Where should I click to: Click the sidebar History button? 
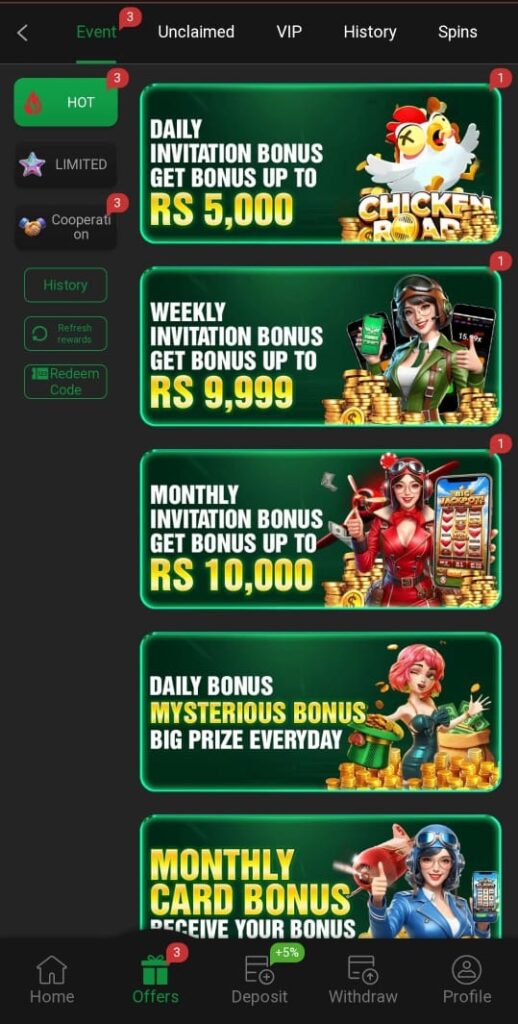[x=65, y=285]
